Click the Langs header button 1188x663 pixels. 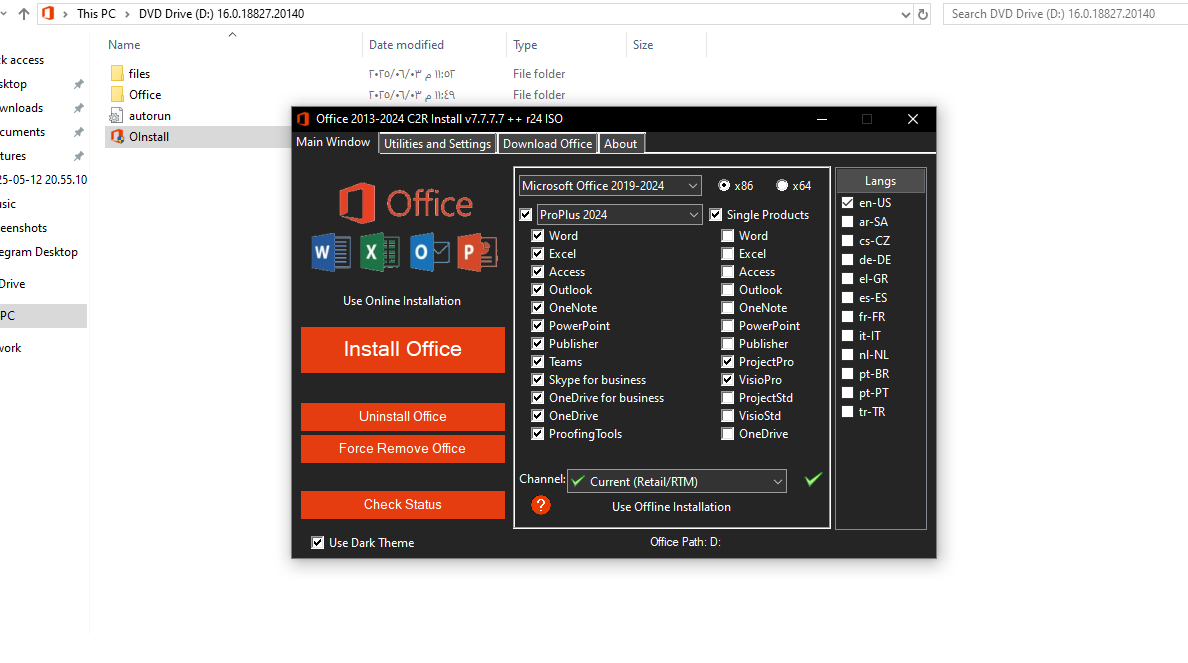[x=880, y=181]
